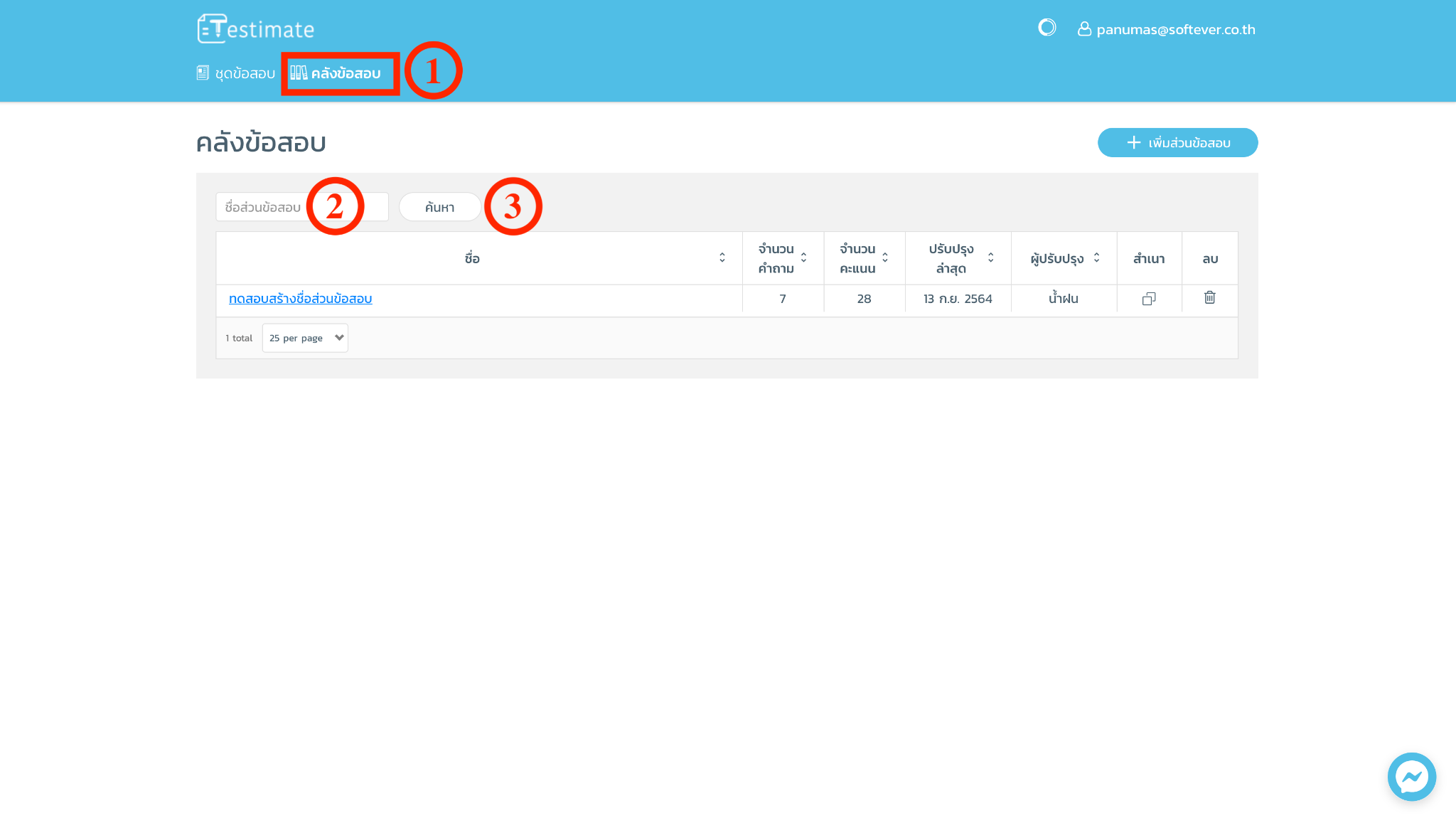Click the plus icon on เพิ่มส่วนข้อสอบ

pyautogui.click(x=1133, y=142)
